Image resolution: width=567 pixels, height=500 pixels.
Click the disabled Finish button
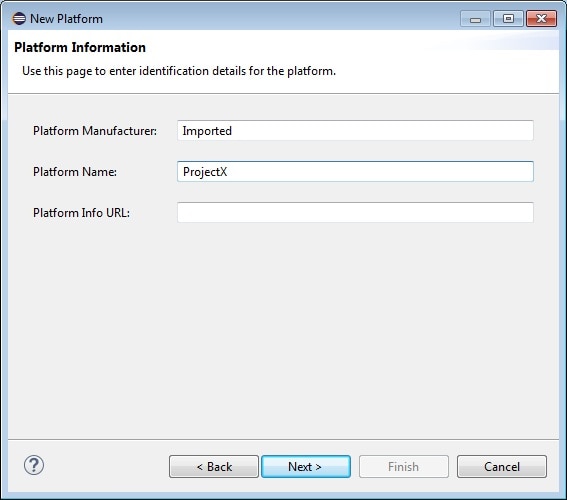(x=404, y=467)
